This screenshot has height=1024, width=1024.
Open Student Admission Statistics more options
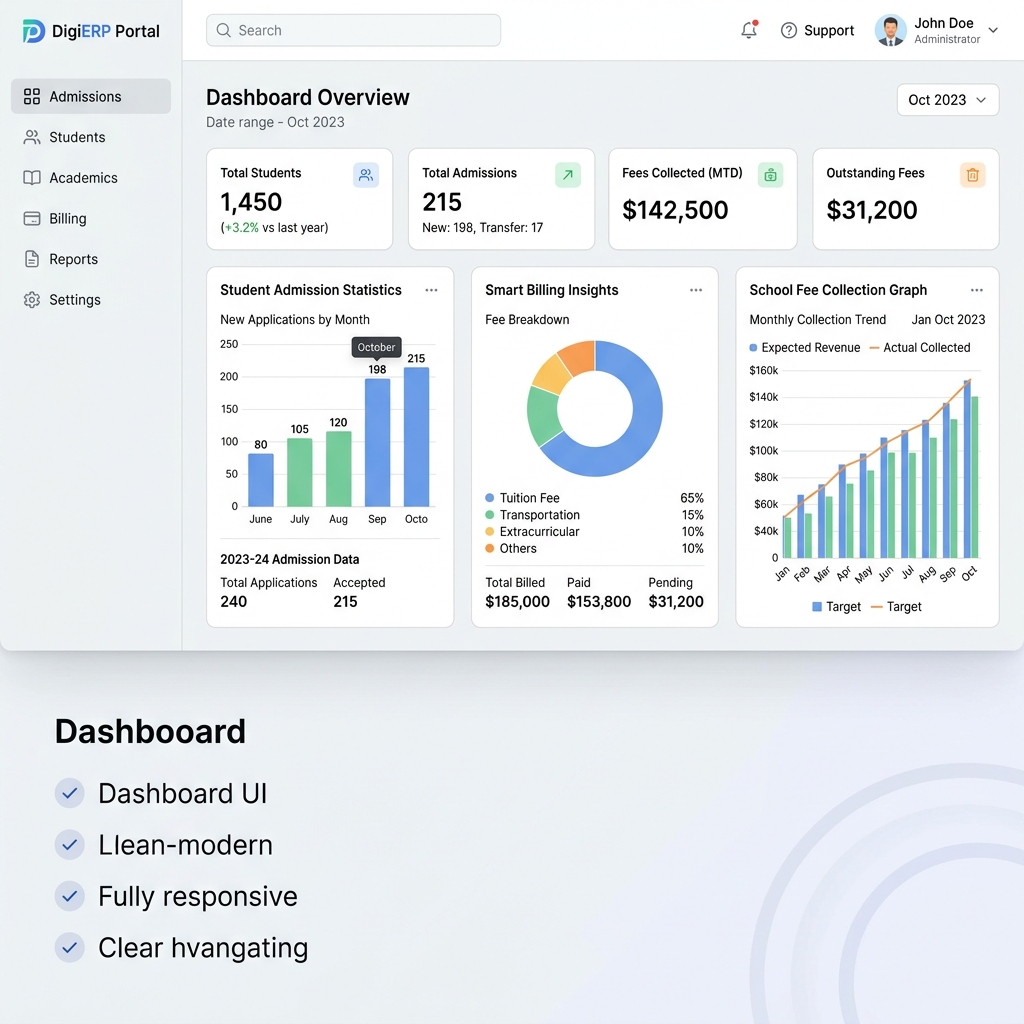[x=431, y=290]
